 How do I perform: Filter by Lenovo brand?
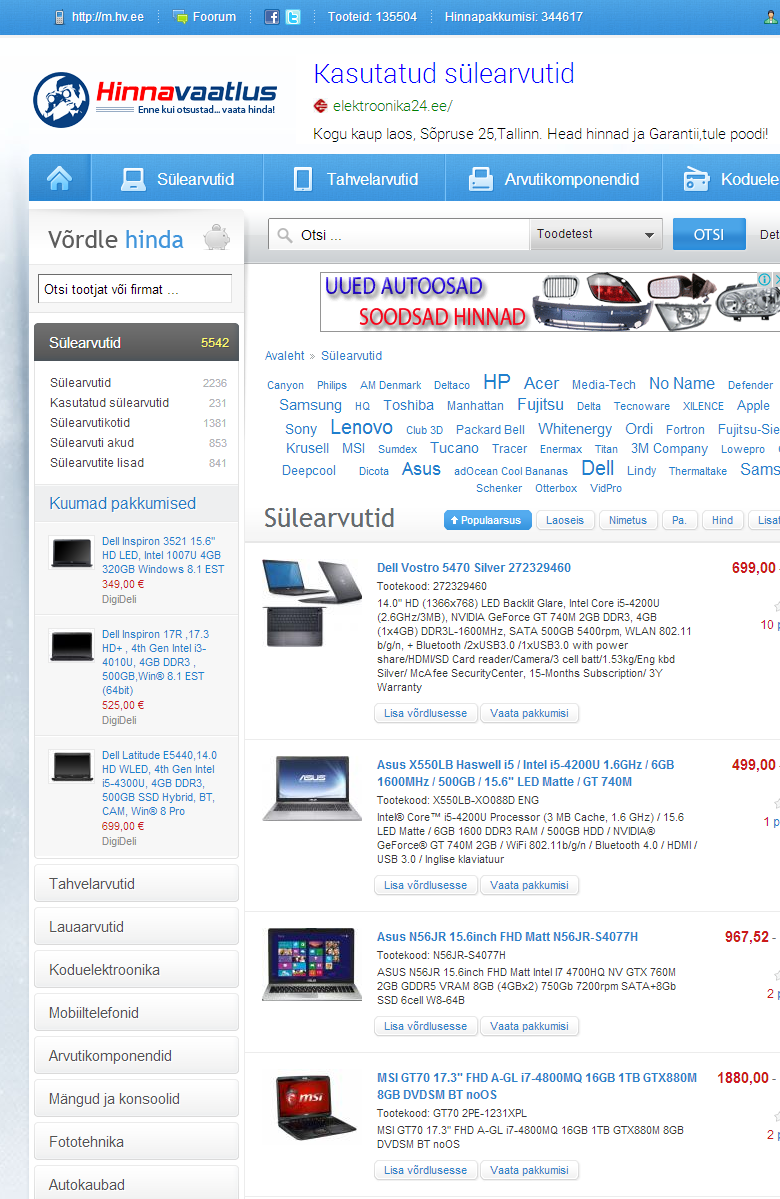pyautogui.click(x=361, y=427)
